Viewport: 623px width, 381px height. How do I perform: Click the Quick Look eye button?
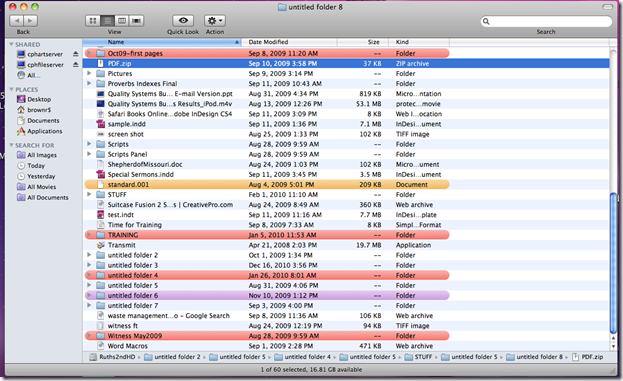[x=183, y=21]
